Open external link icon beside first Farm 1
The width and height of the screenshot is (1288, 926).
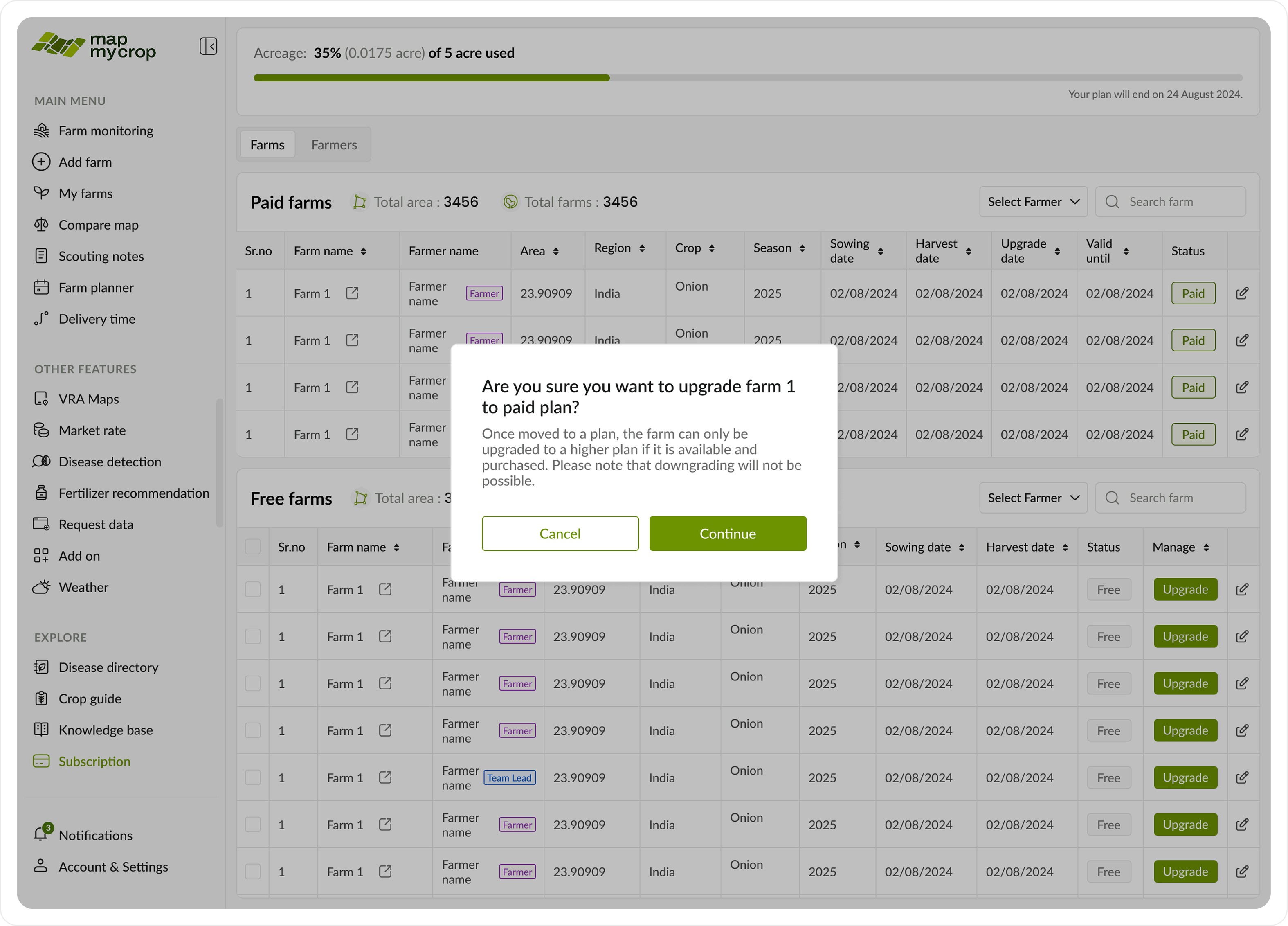point(352,293)
